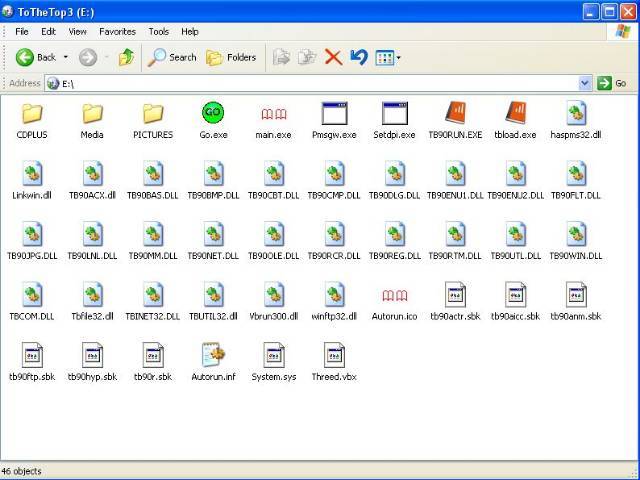Expand the Address bar dropdown
The width and height of the screenshot is (640, 480).
click(585, 83)
